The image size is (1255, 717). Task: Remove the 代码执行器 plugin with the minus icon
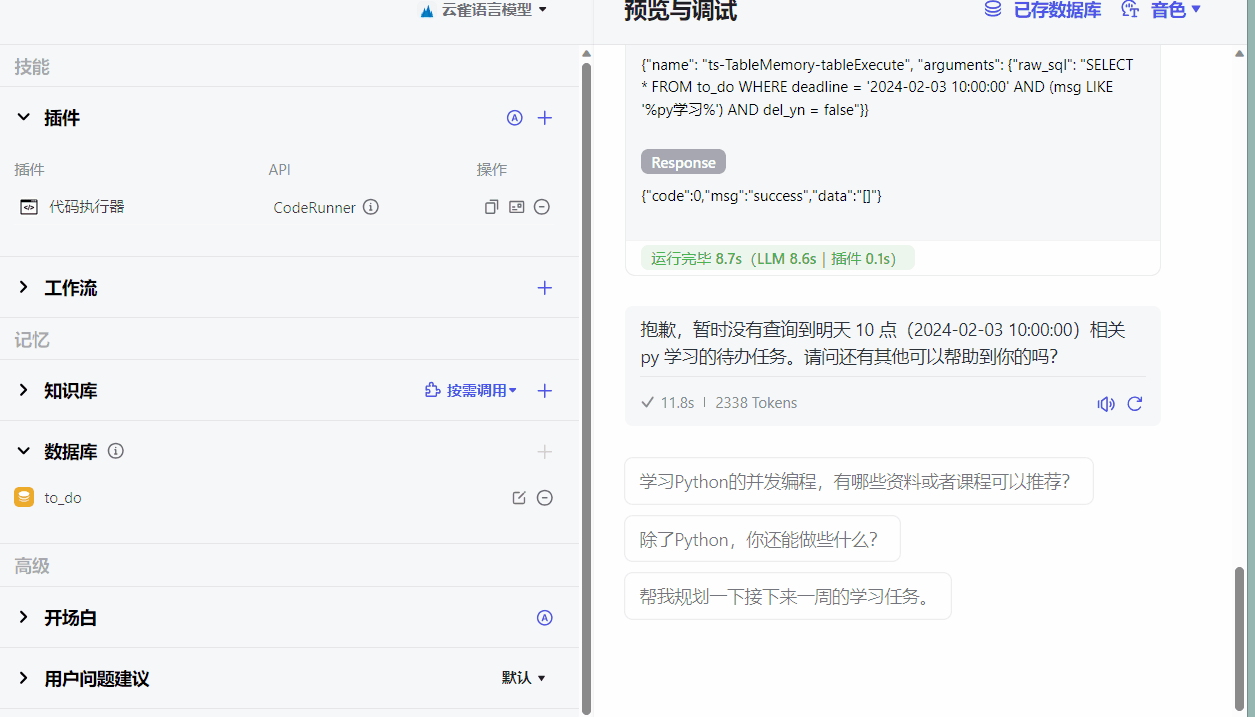(542, 207)
